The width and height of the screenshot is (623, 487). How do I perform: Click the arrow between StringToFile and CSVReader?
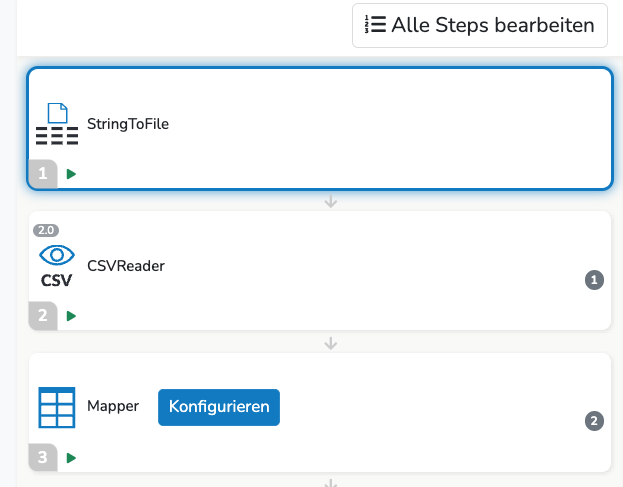point(331,201)
